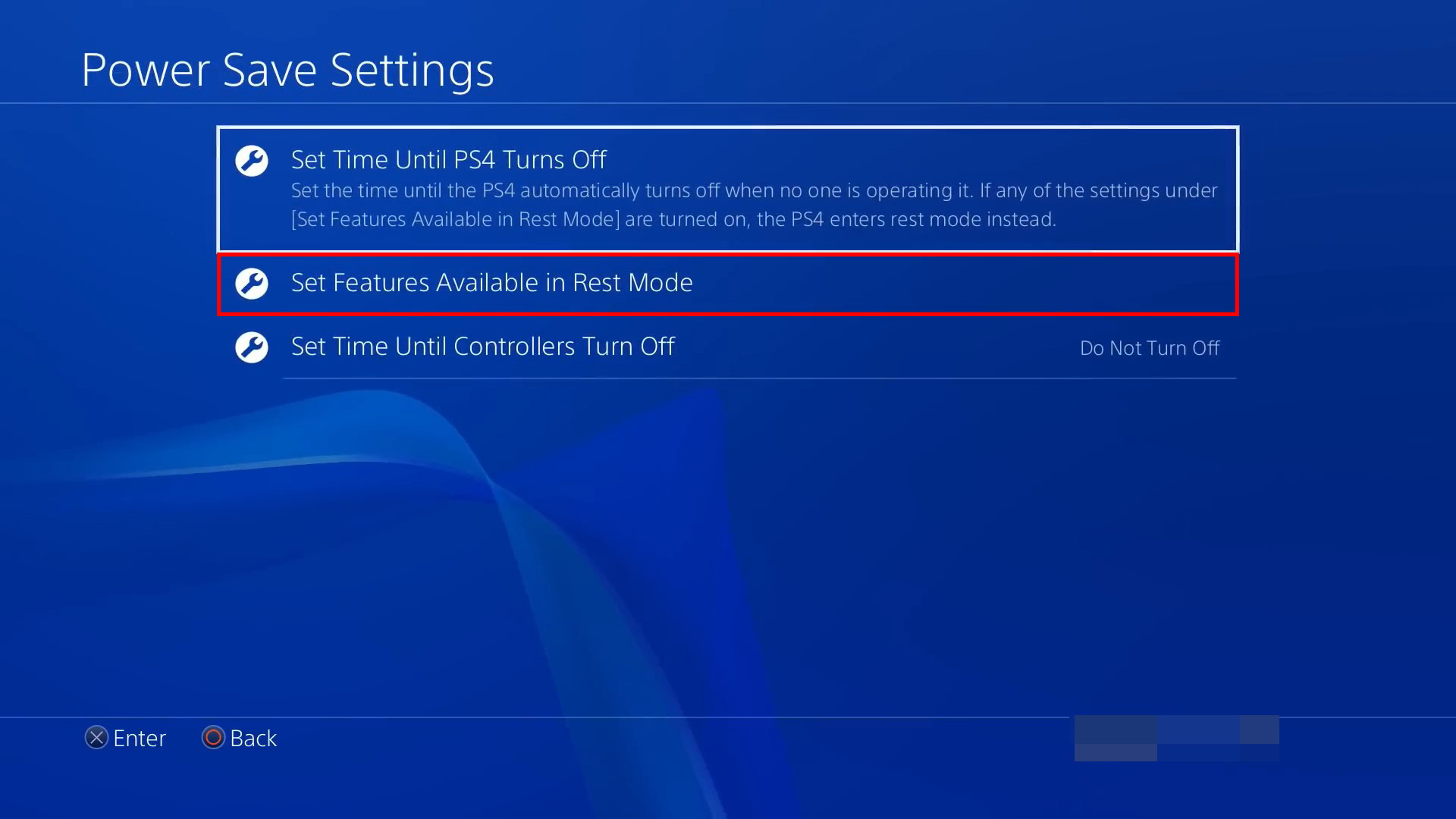Press Back to return to previous menu
The width and height of the screenshot is (1456, 819).
[x=239, y=738]
